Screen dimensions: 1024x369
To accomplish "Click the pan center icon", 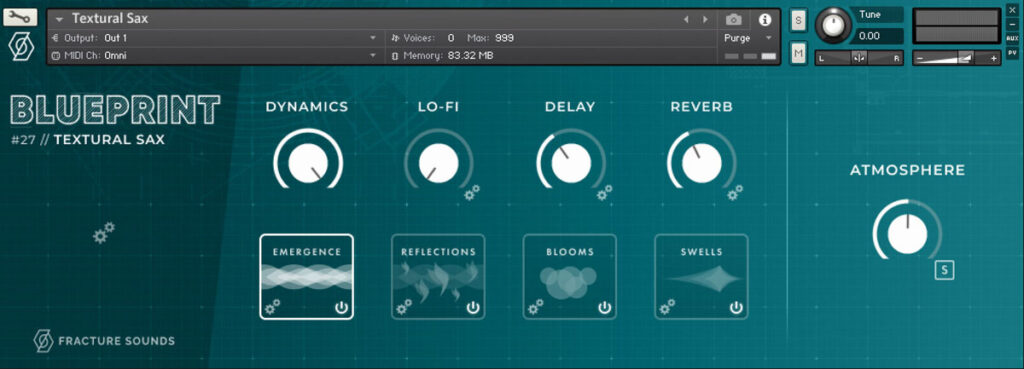I will pos(859,58).
